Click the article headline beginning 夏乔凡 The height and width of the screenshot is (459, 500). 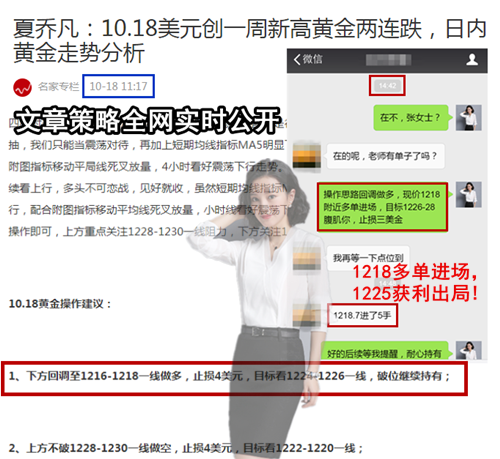tap(249, 41)
